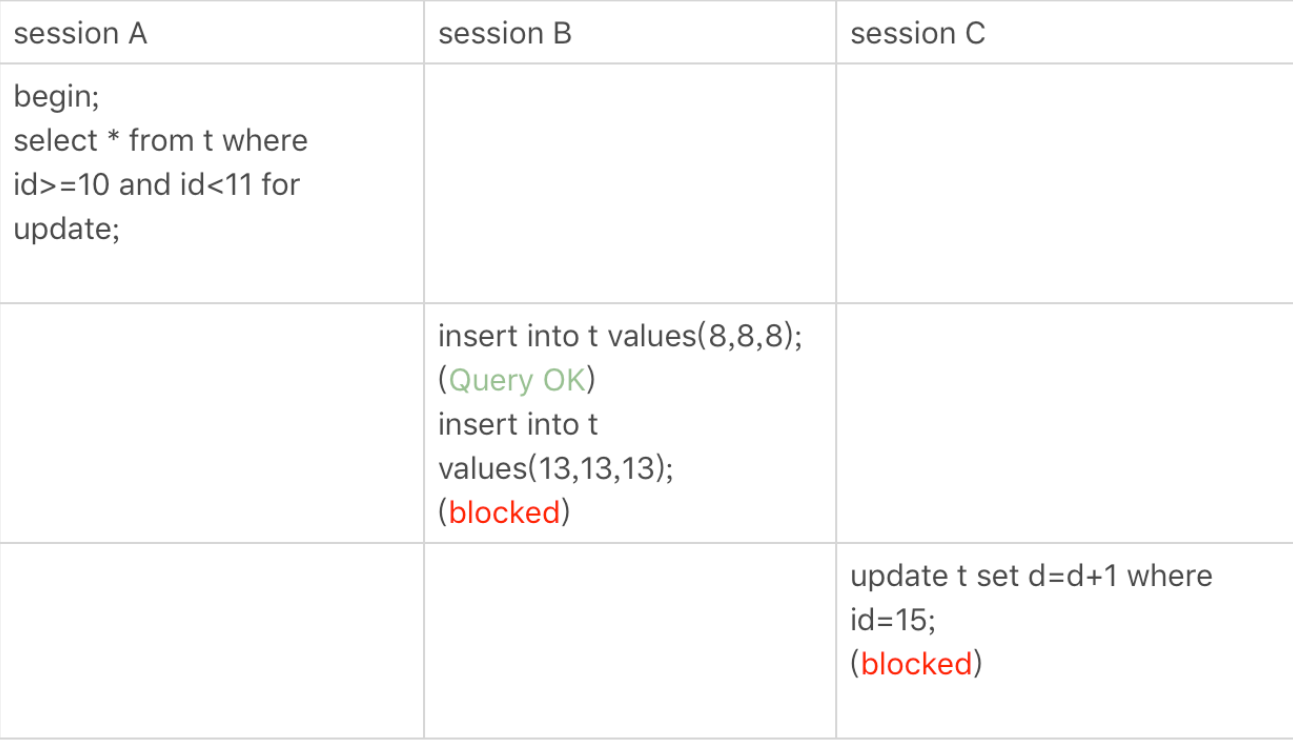Image resolution: width=1293 pixels, height=744 pixels.
Task: Click empty session C cell in the insert row
Action: click(1064, 423)
